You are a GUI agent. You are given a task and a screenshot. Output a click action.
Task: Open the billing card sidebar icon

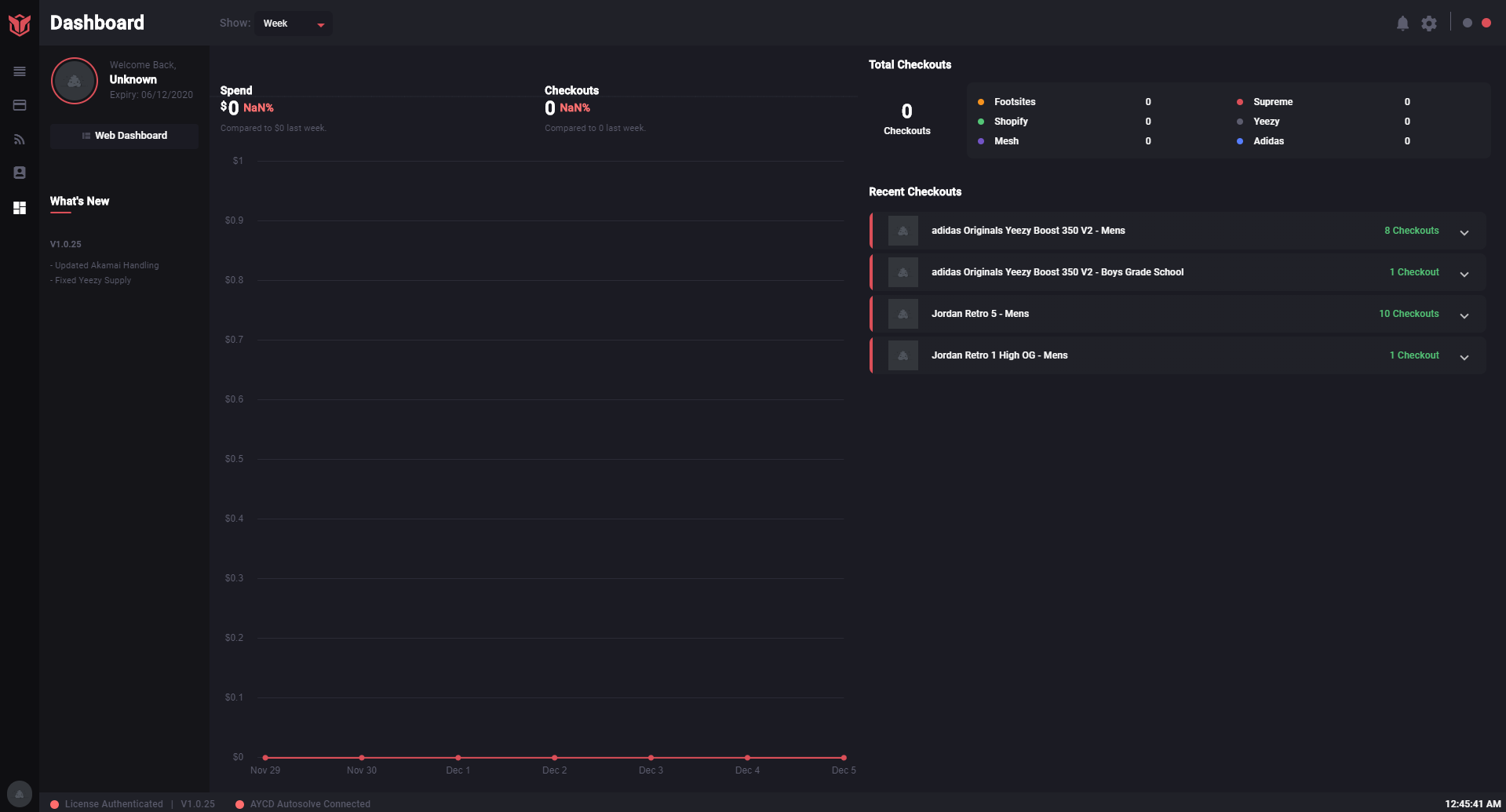[x=20, y=105]
